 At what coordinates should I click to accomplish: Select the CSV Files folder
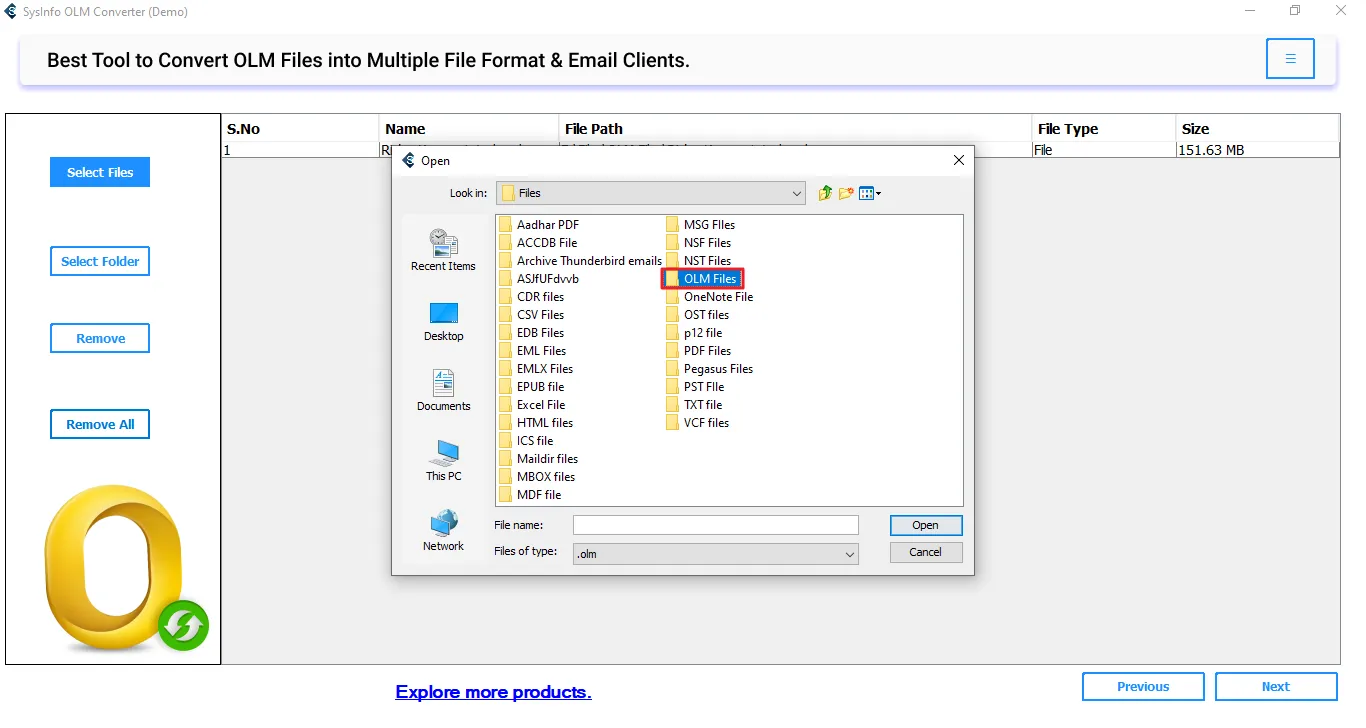[x=532, y=315]
